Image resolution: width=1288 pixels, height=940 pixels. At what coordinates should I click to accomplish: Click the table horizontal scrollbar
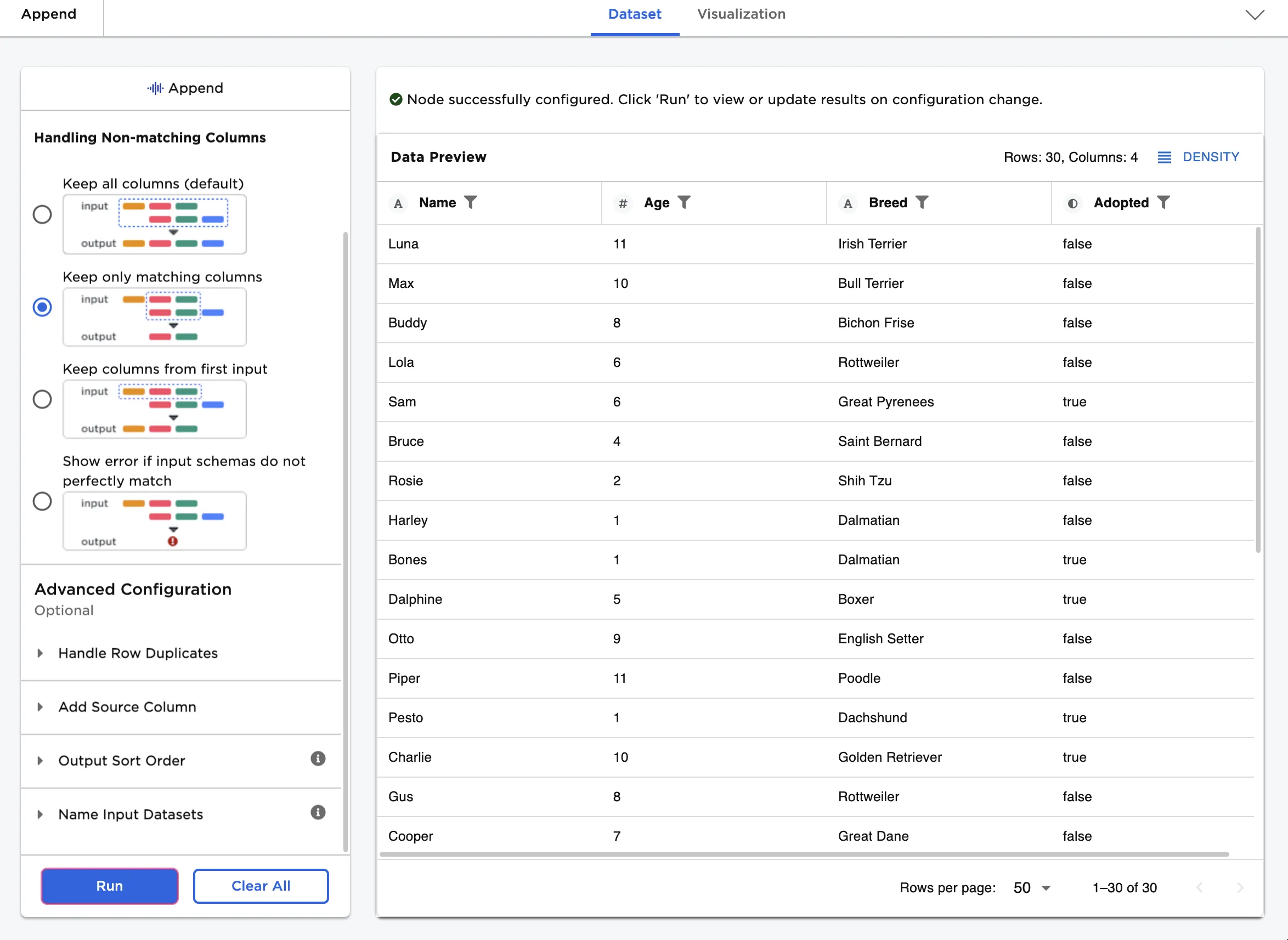click(804, 854)
